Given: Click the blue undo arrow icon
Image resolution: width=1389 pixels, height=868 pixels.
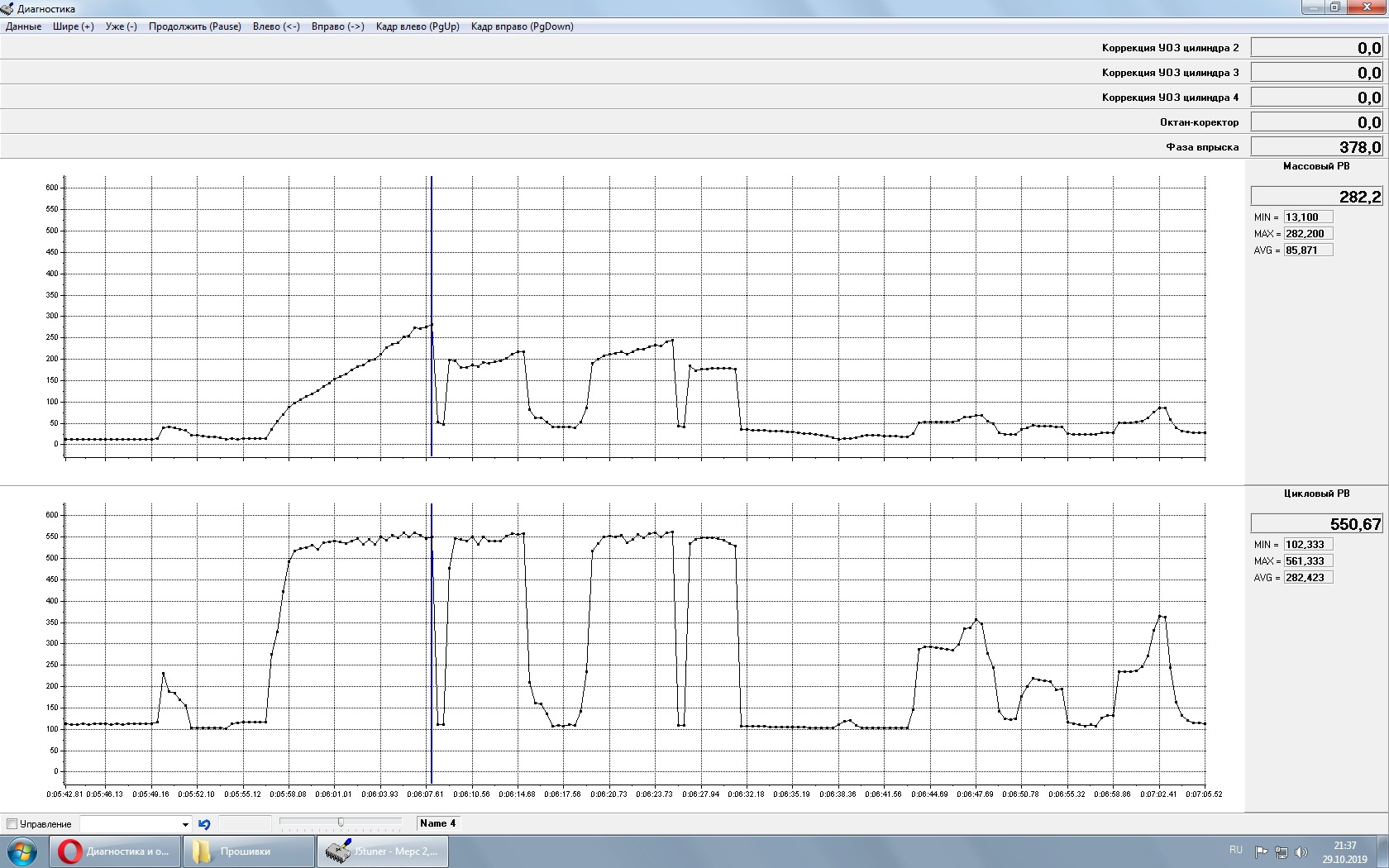Looking at the screenshot, I should 204,824.
